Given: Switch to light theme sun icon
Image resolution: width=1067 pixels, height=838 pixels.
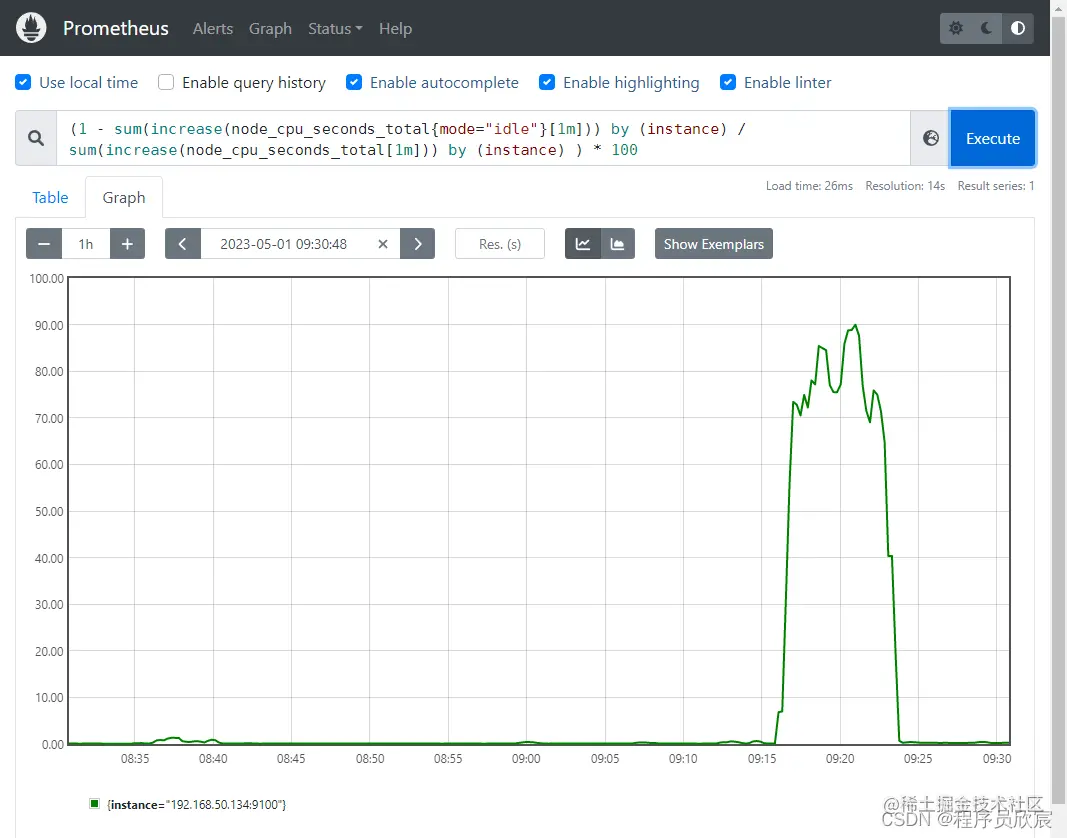Looking at the screenshot, I should (955, 29).
